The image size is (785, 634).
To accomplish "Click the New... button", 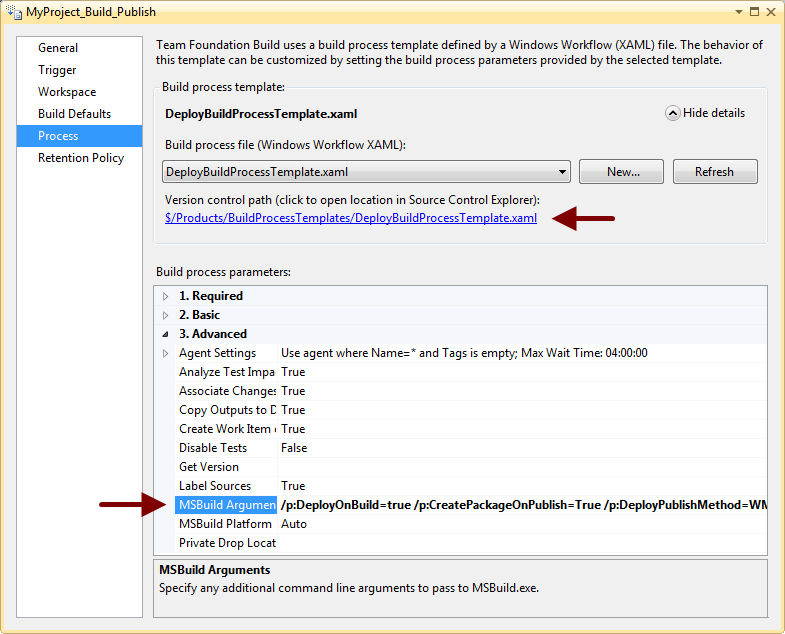I will coord(621,172).
